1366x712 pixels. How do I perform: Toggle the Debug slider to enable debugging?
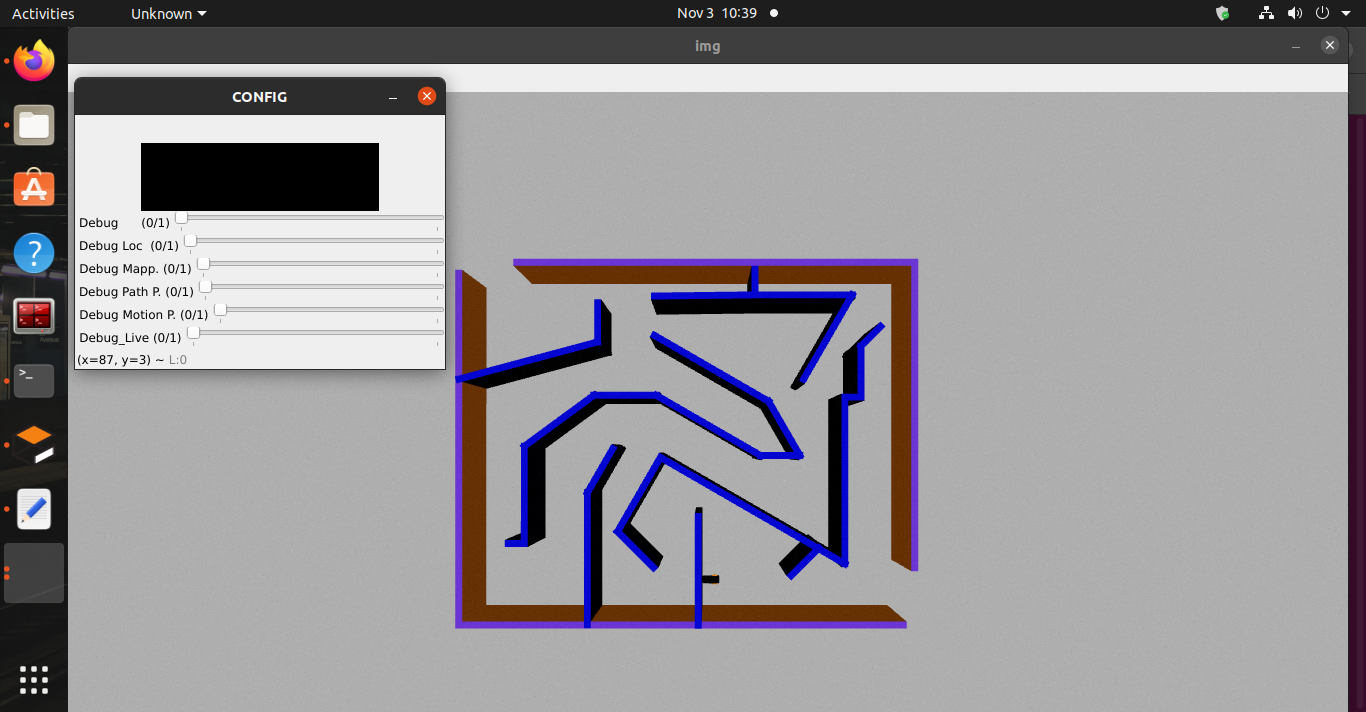pos(180,218)
